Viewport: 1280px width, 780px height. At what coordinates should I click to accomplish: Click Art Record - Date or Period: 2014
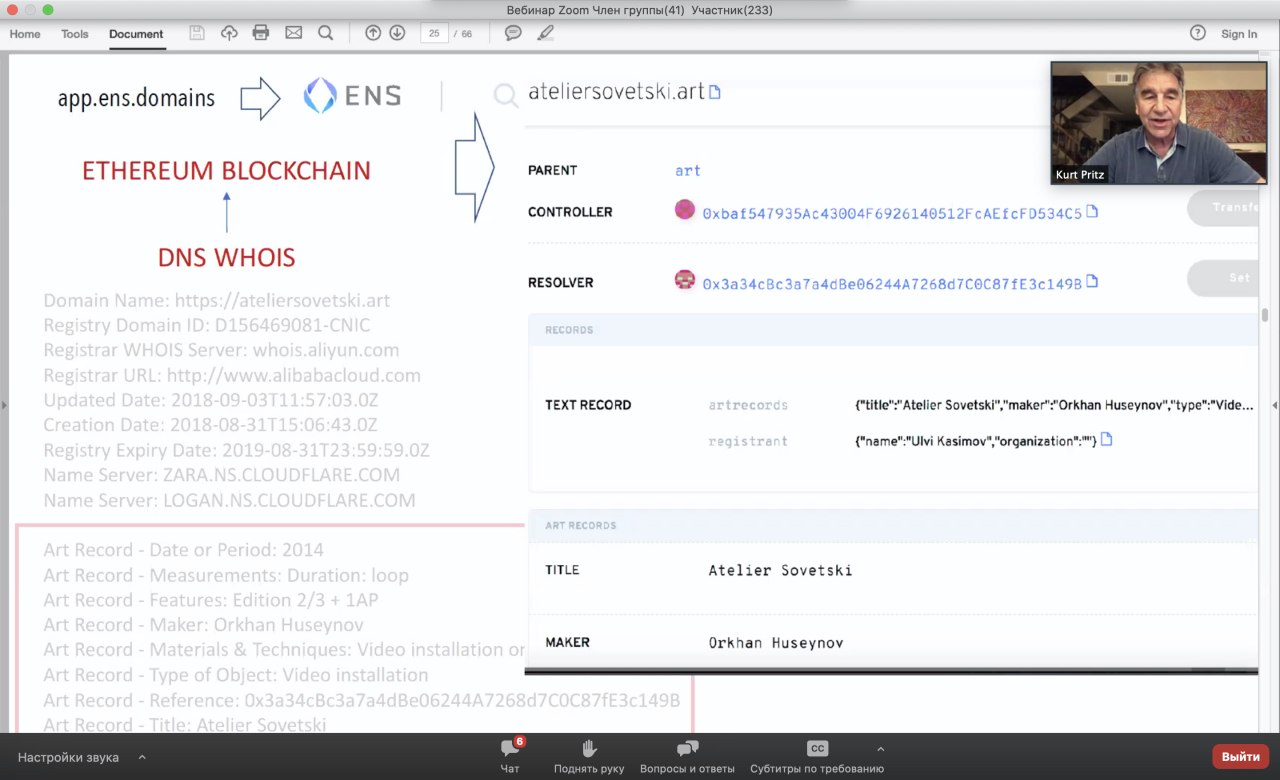(x=183, y=550)
